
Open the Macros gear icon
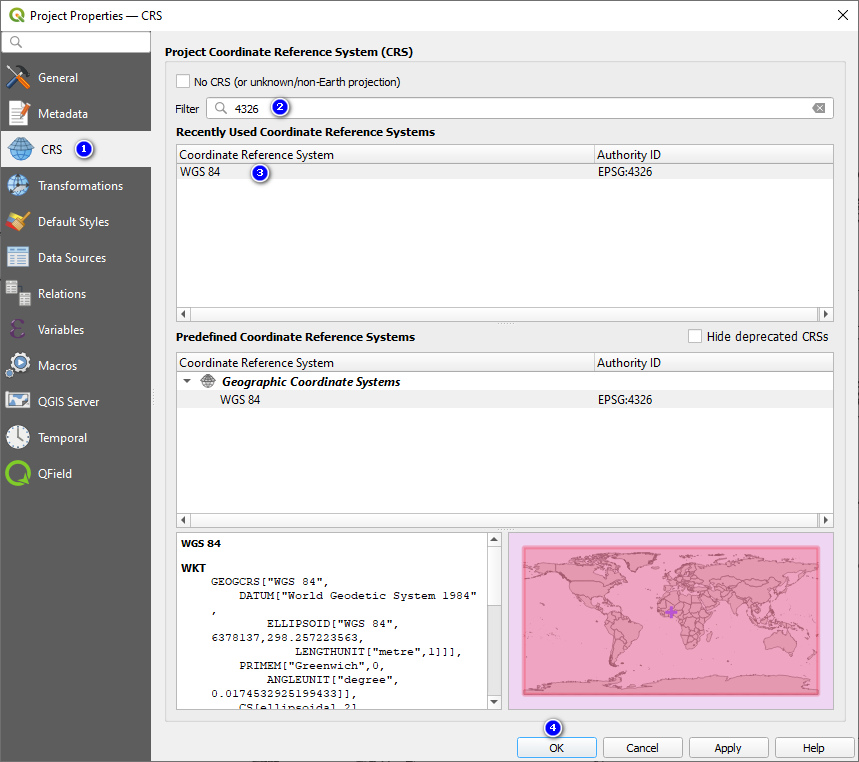pos(18,365)
